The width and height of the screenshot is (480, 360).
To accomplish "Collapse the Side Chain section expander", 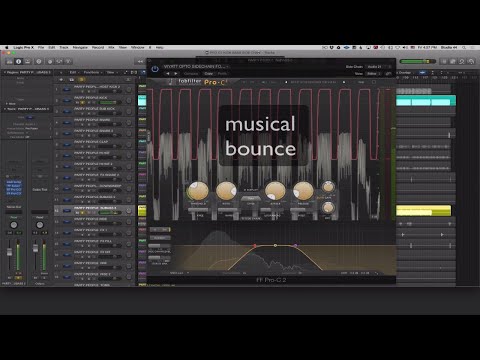I will tap(251, 219).
